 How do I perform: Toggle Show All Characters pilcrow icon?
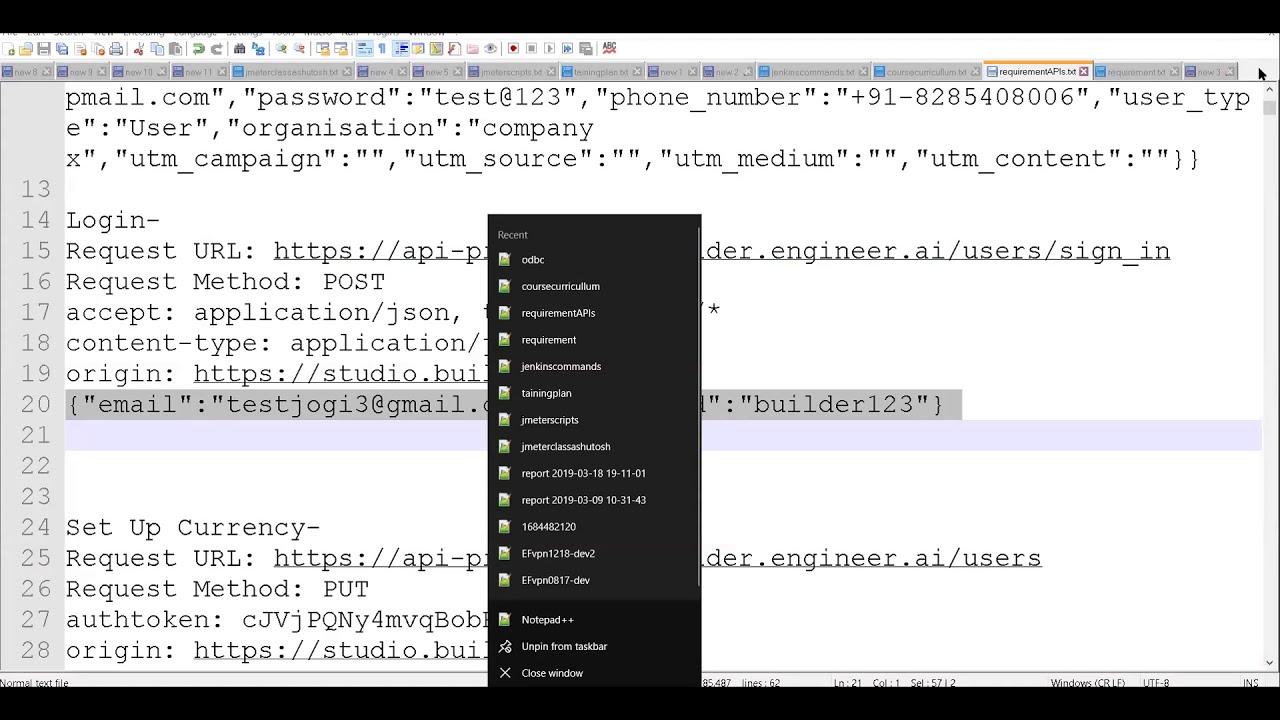(x=382, y=48)
